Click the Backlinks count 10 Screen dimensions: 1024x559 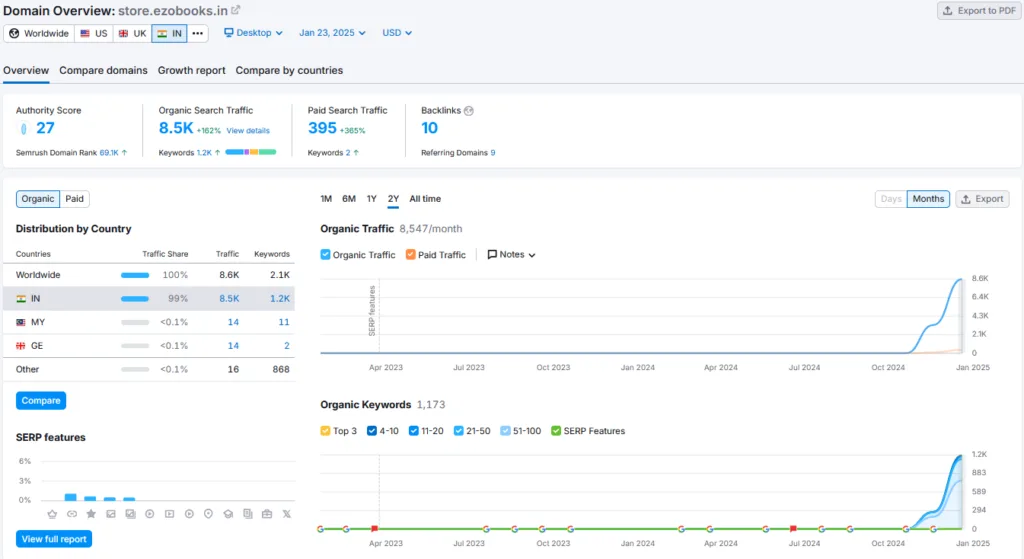click(x=429, y=128)
